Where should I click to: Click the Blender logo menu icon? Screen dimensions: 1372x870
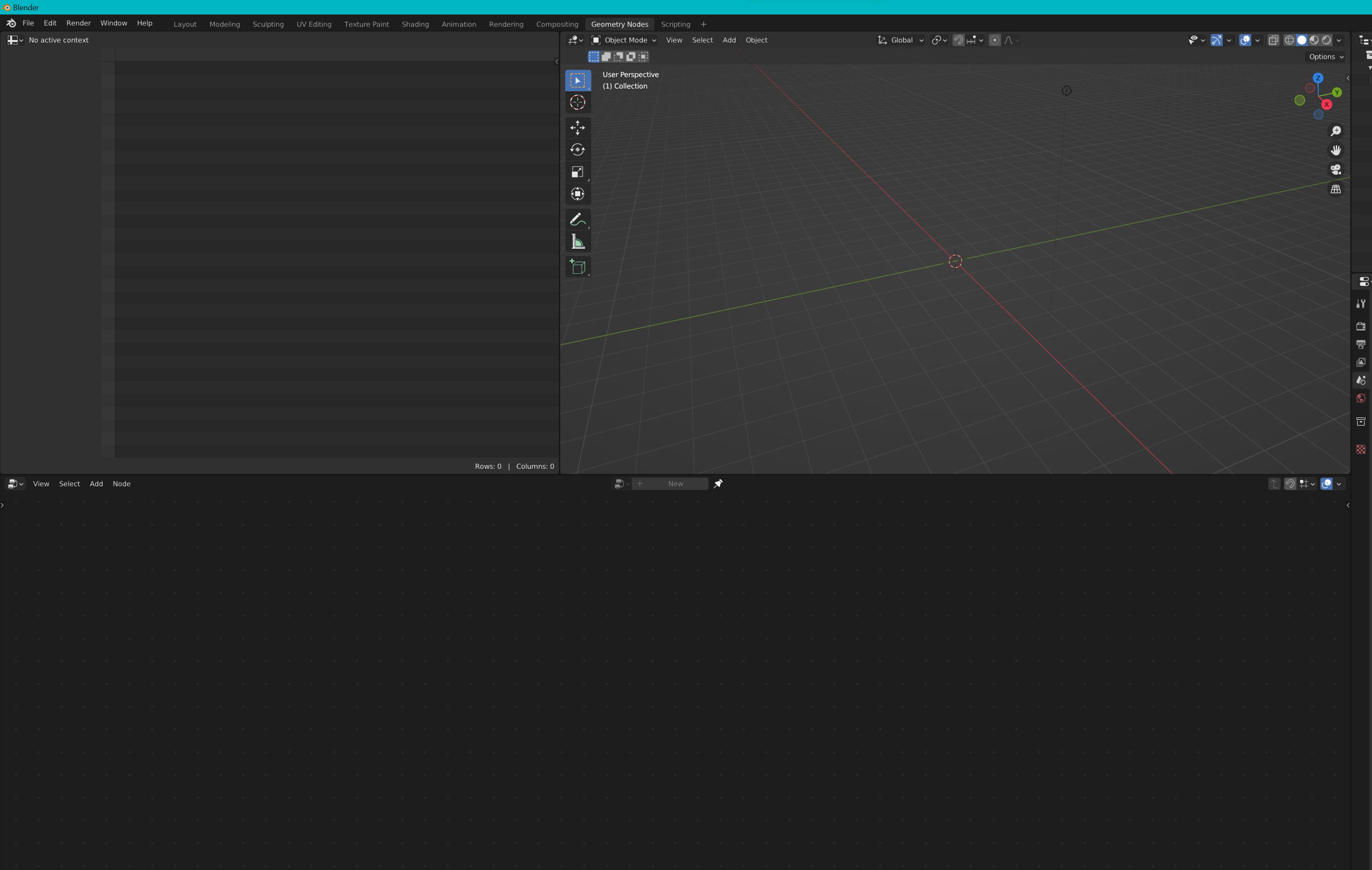[x=11, y=23]
